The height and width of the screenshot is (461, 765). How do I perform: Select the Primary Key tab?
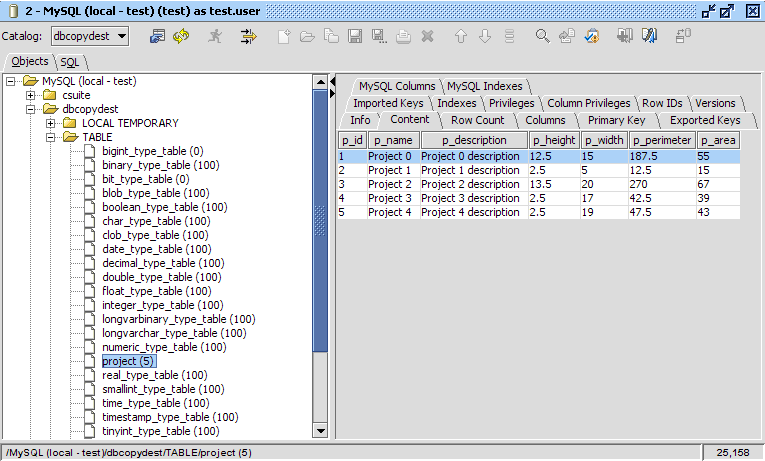pyautogui.click(x=616, y=120)
